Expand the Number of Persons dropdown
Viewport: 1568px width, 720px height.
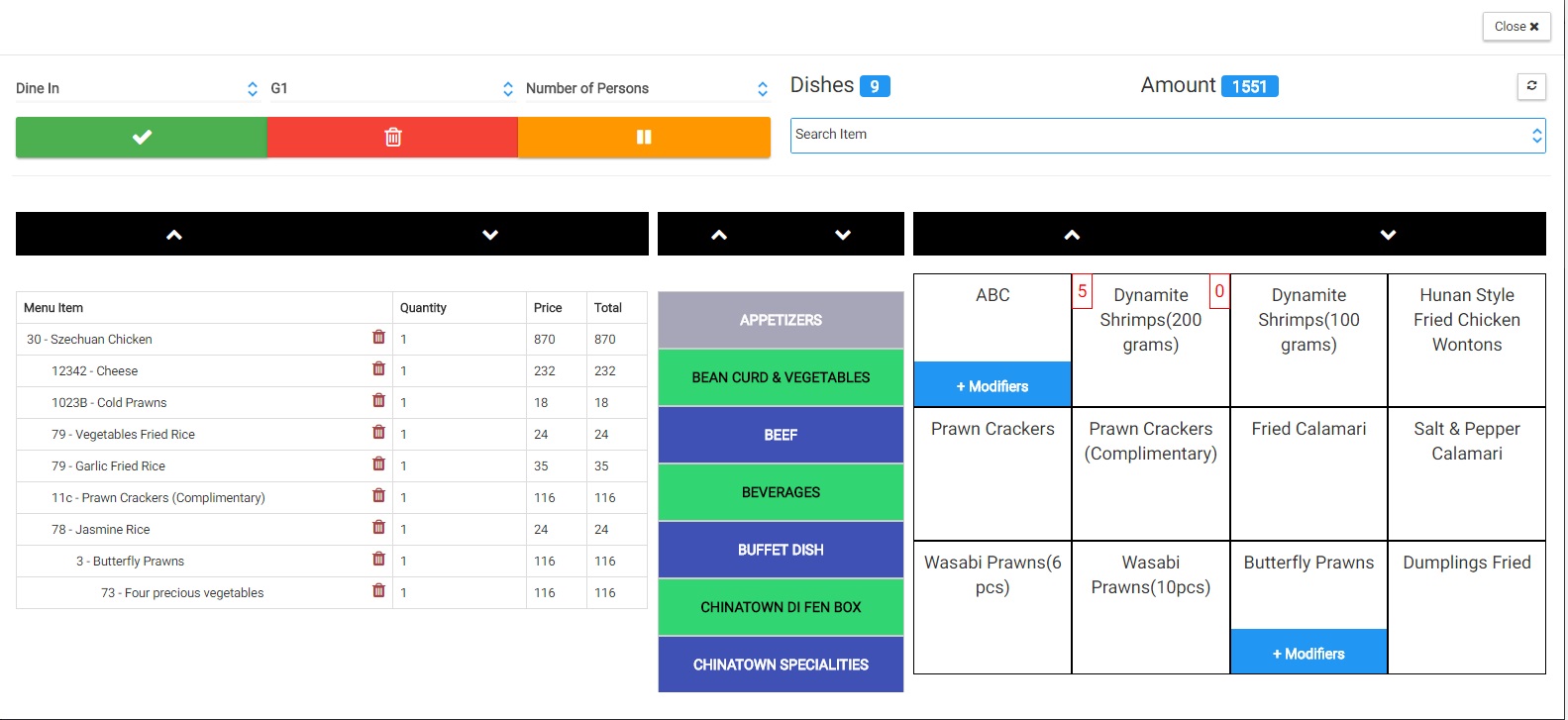646,88
